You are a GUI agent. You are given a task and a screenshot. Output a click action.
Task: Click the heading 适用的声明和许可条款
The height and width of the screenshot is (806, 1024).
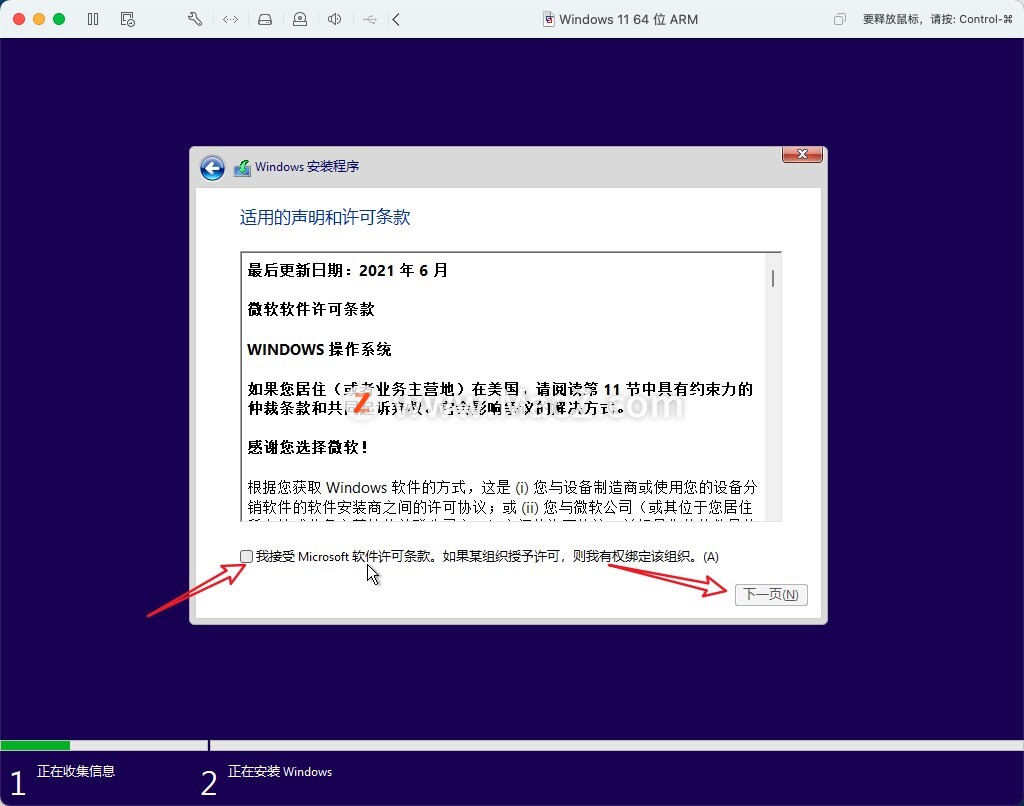click(325, 217)
